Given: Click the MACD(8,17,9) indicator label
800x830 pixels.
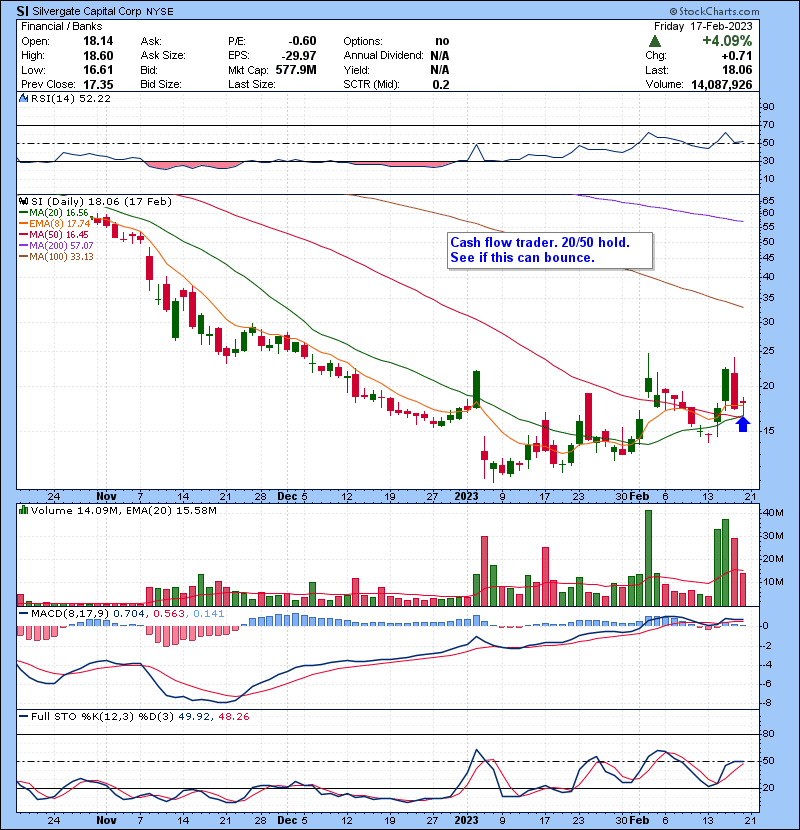Looking at the screenshot, I should [71, 614].
